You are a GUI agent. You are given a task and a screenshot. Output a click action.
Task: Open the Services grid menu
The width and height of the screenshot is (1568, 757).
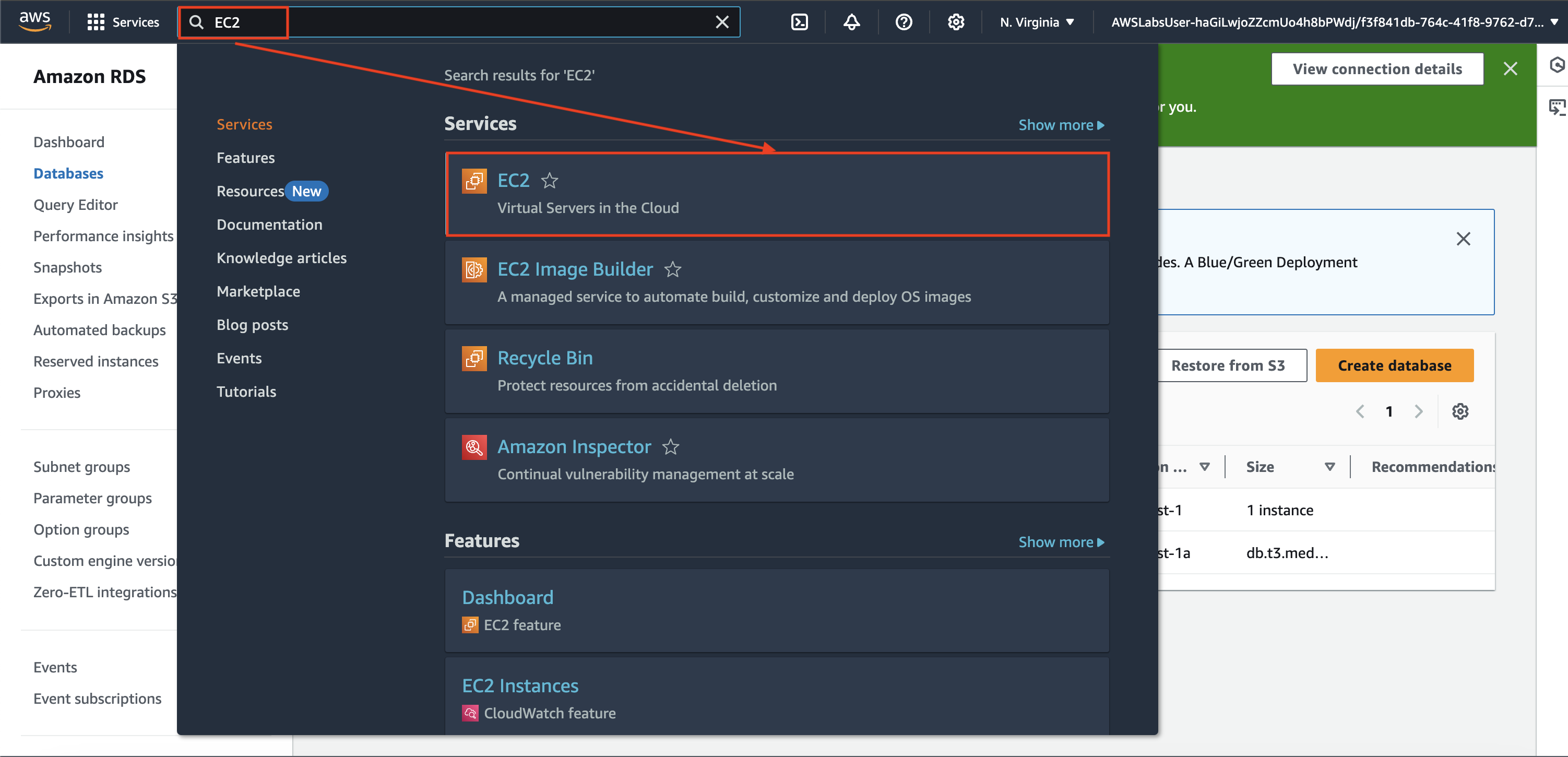tap(123, 22)
